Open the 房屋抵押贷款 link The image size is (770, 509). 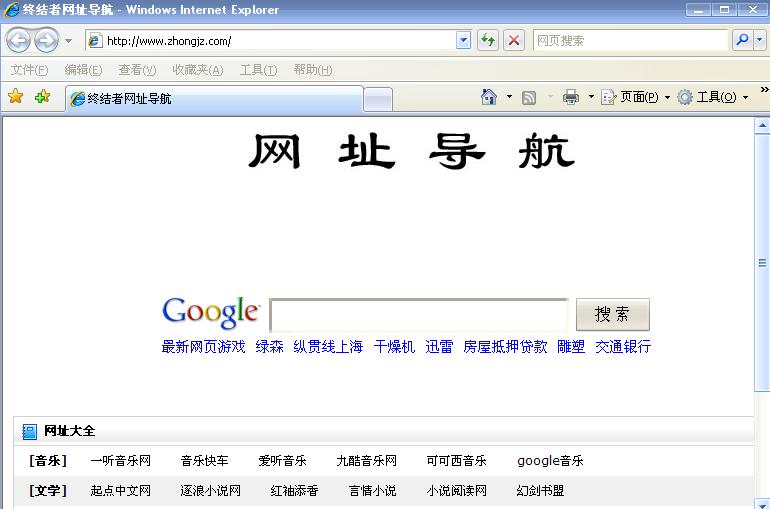(x=505, y=347)
